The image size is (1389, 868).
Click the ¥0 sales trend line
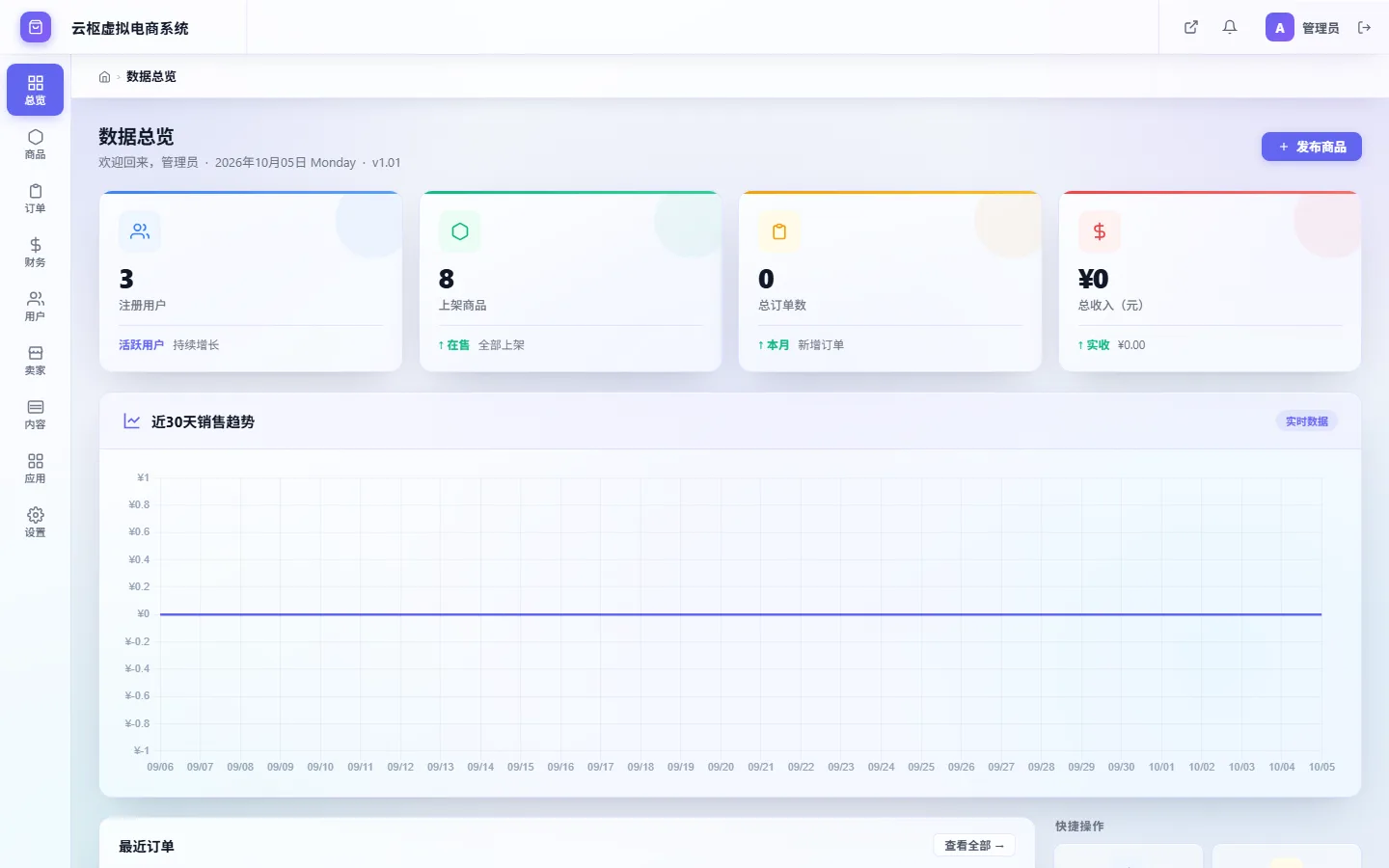click(x=741, y=614)
